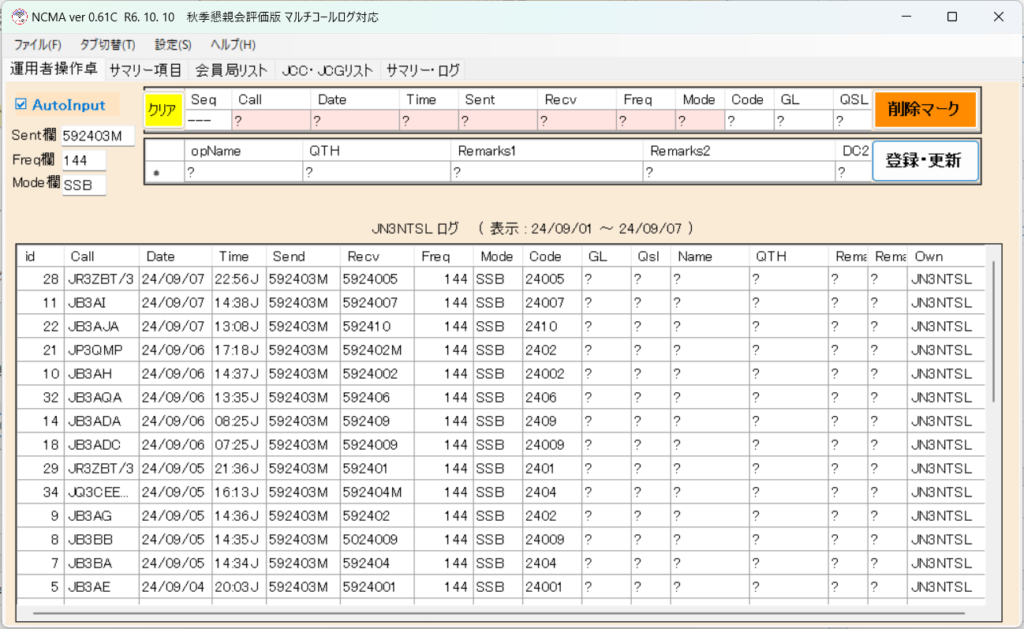Click the 登録・更新 button
Viewport: 1024px width, 629px height.
click(924, 160)
